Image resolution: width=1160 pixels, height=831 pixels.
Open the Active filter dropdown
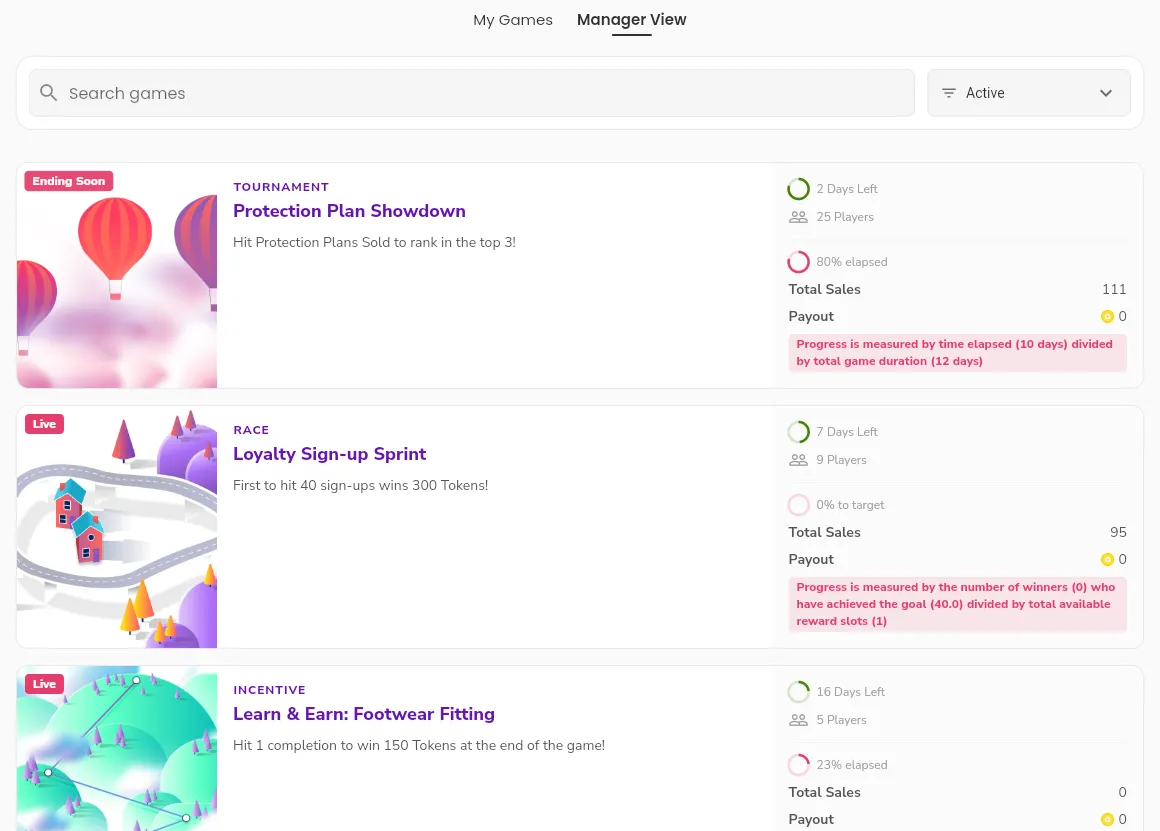pyautogui.click(x=1028, y=93)
